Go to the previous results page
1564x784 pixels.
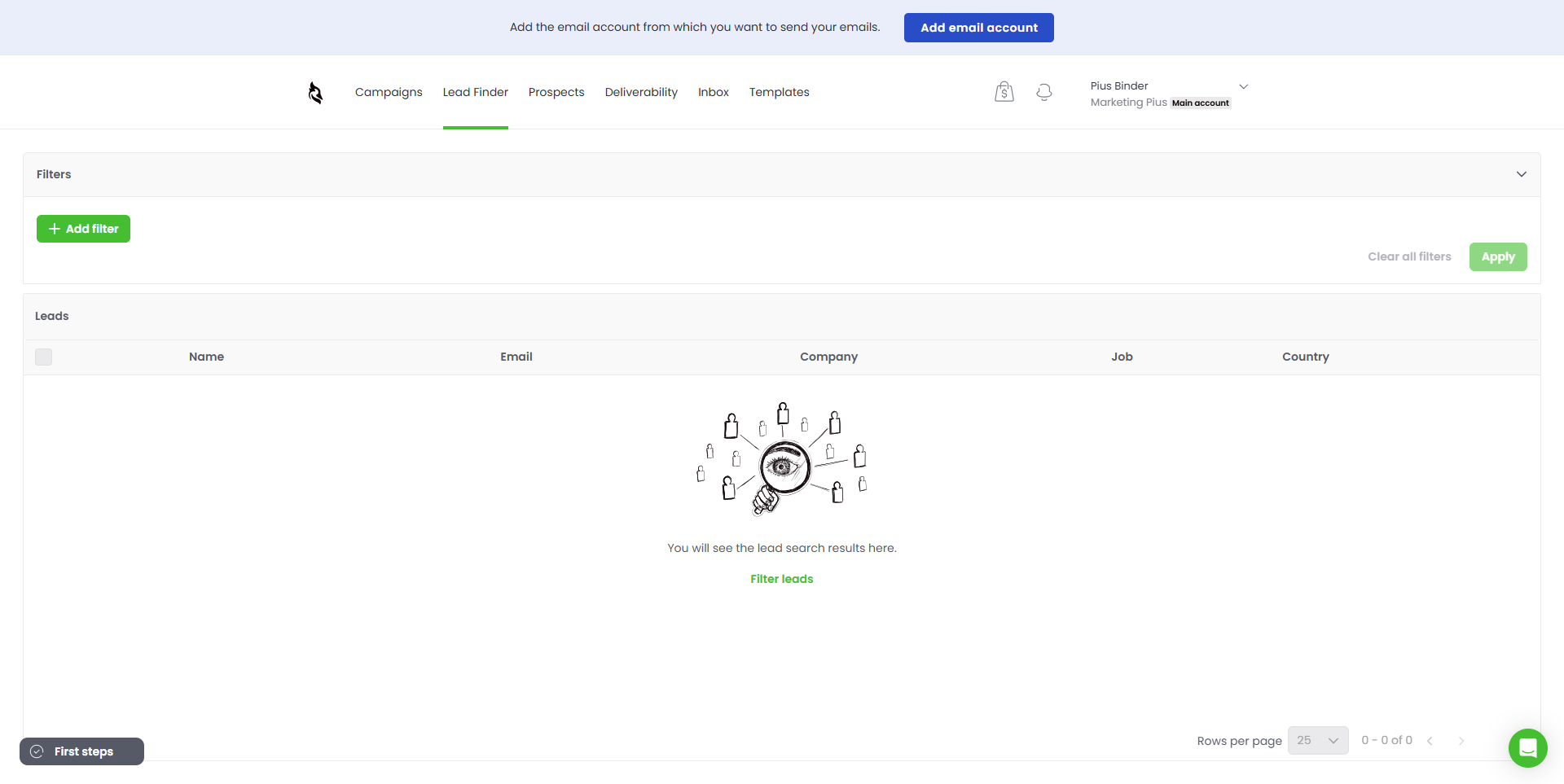coord(1430,741)
